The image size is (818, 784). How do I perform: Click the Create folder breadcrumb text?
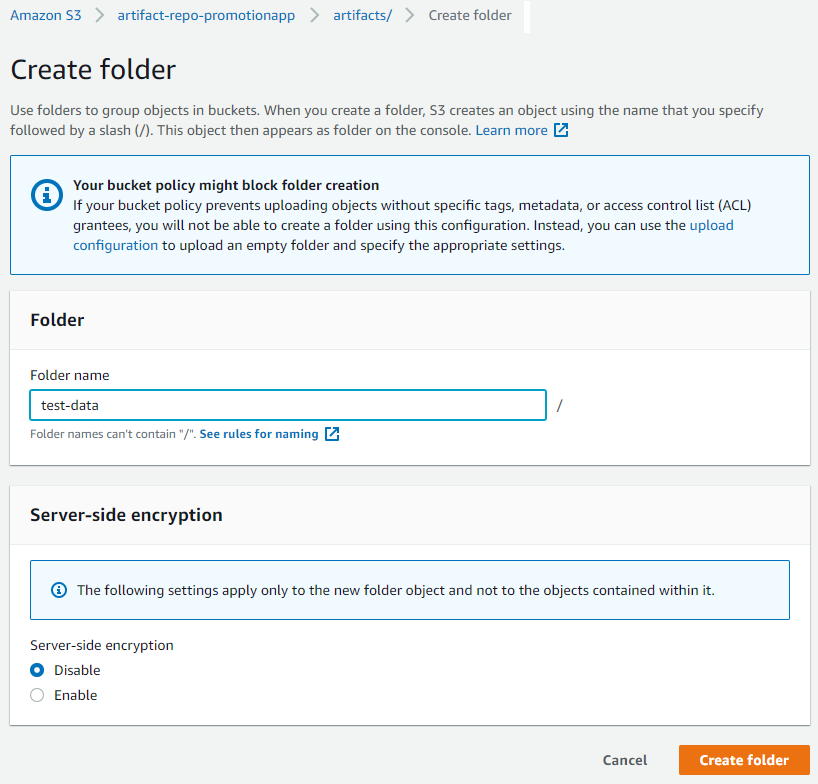tap(470, 16)
